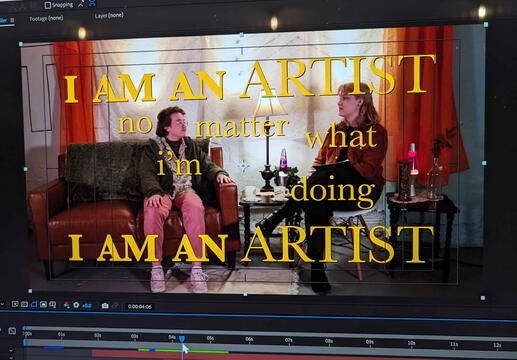Click top-right layer transform handle
This screenshot has width=517, height=360.
[486, 24]
